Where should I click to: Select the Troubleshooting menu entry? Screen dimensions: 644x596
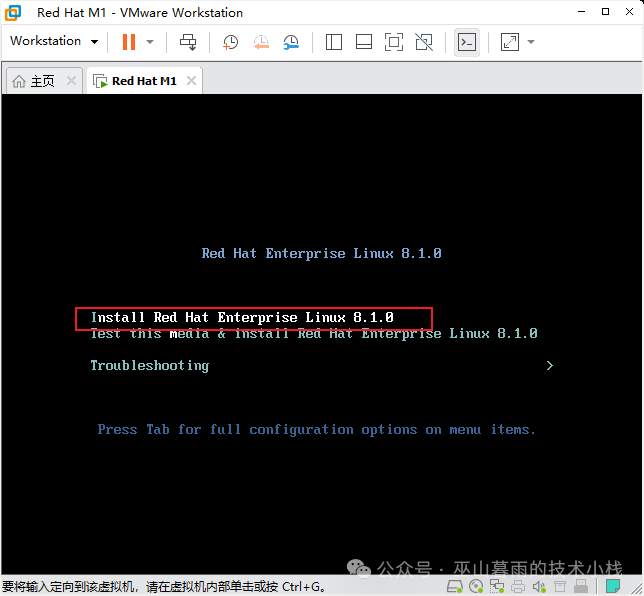[150, 366]
